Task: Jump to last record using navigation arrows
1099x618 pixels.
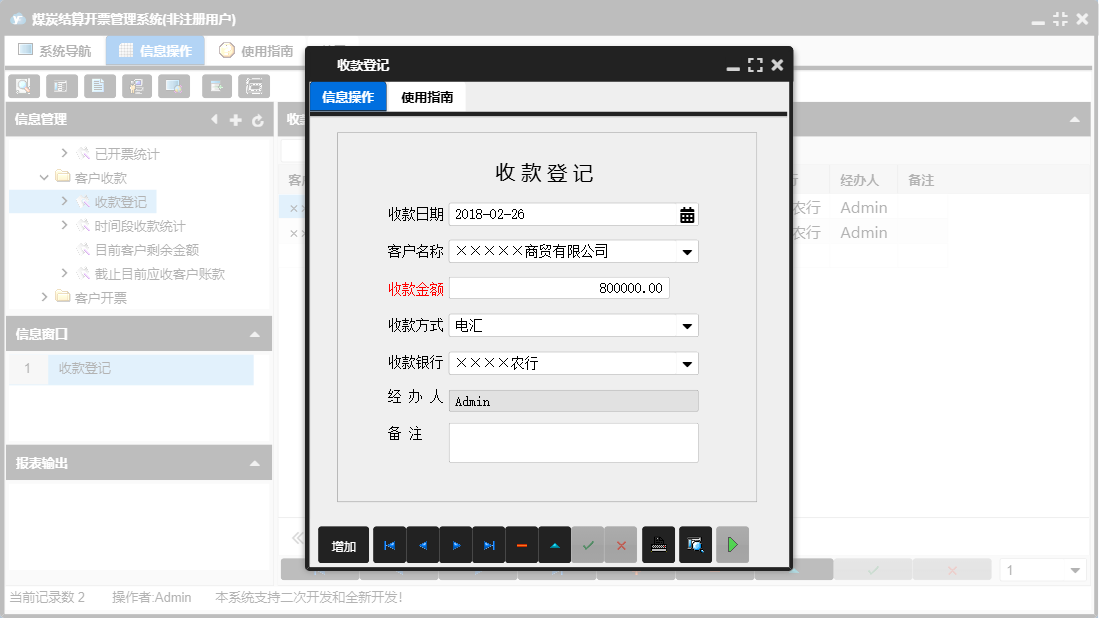Action: click(x=488, y=544)
